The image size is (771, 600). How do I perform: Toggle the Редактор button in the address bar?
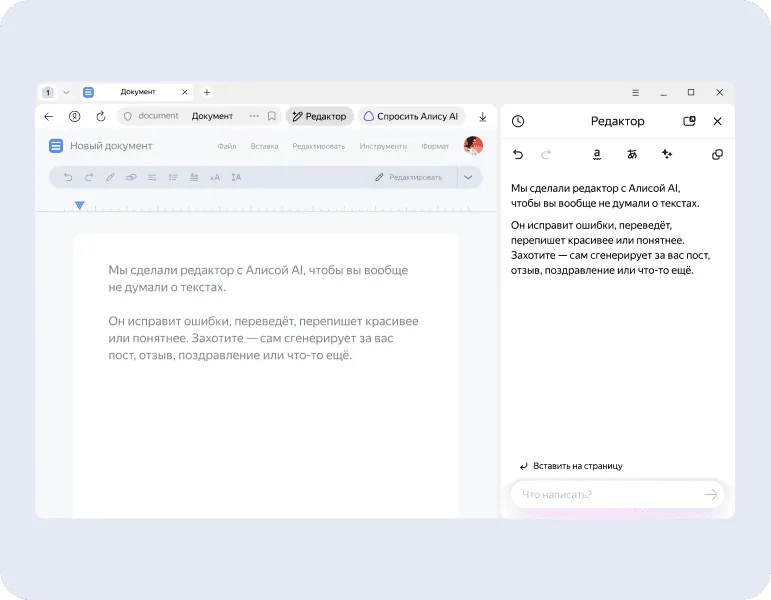[x=320, y=116]
